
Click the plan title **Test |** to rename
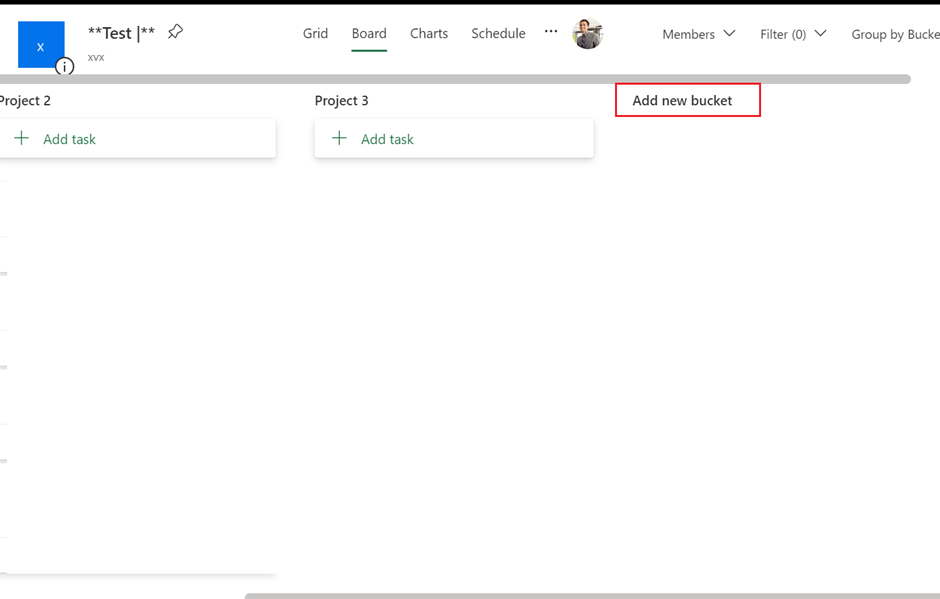tap(119, 32)
